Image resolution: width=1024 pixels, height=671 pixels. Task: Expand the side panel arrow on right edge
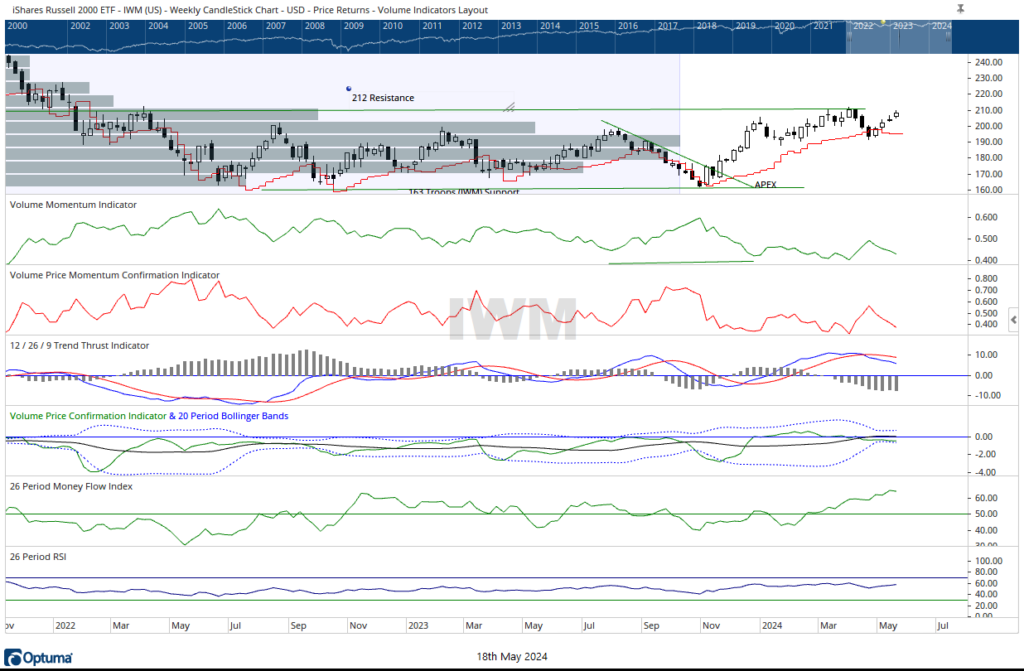1014,320
